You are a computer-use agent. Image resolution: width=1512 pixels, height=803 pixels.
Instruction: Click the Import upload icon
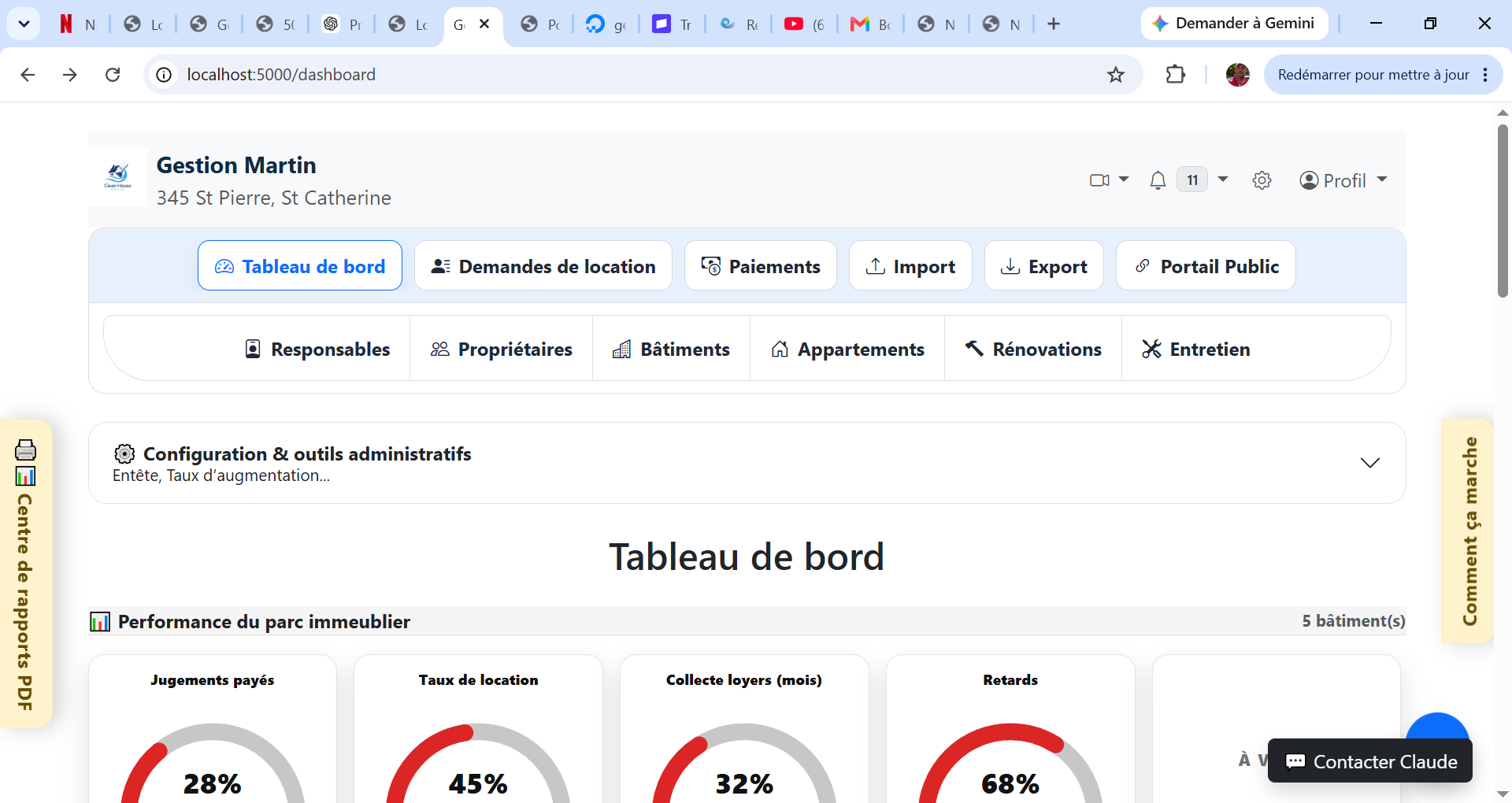[876, 266]
